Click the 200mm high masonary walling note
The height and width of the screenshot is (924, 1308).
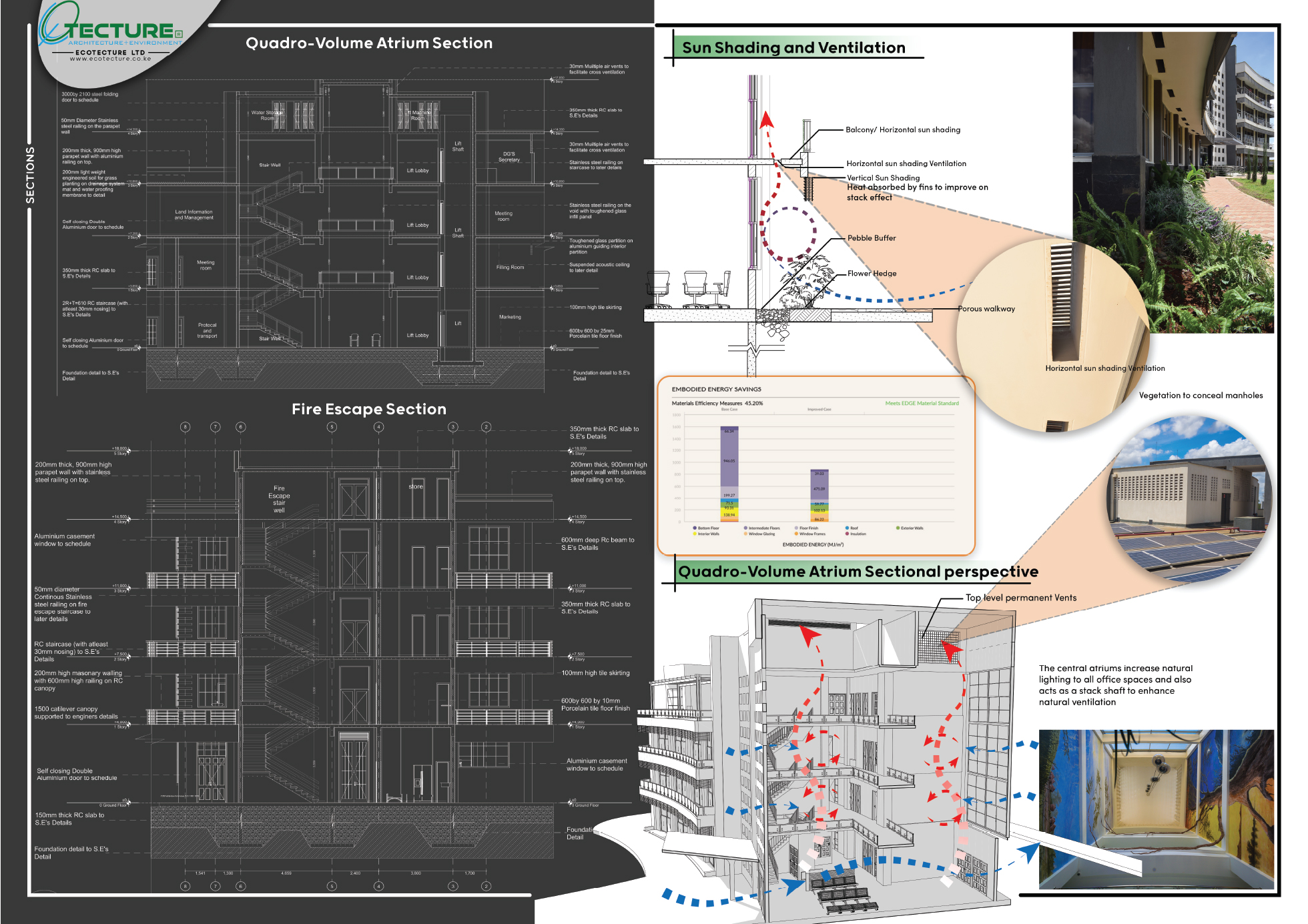pyautogui.click(x=79, y=680)
